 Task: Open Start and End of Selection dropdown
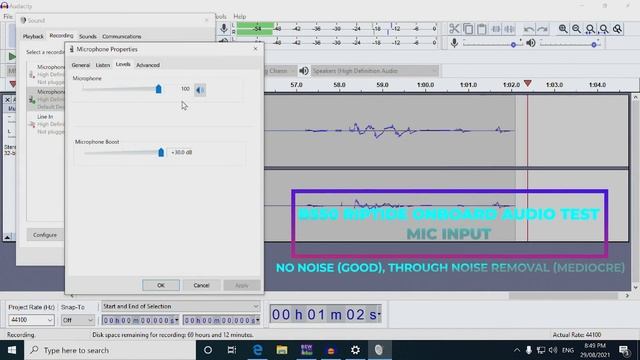pos(181,306)
